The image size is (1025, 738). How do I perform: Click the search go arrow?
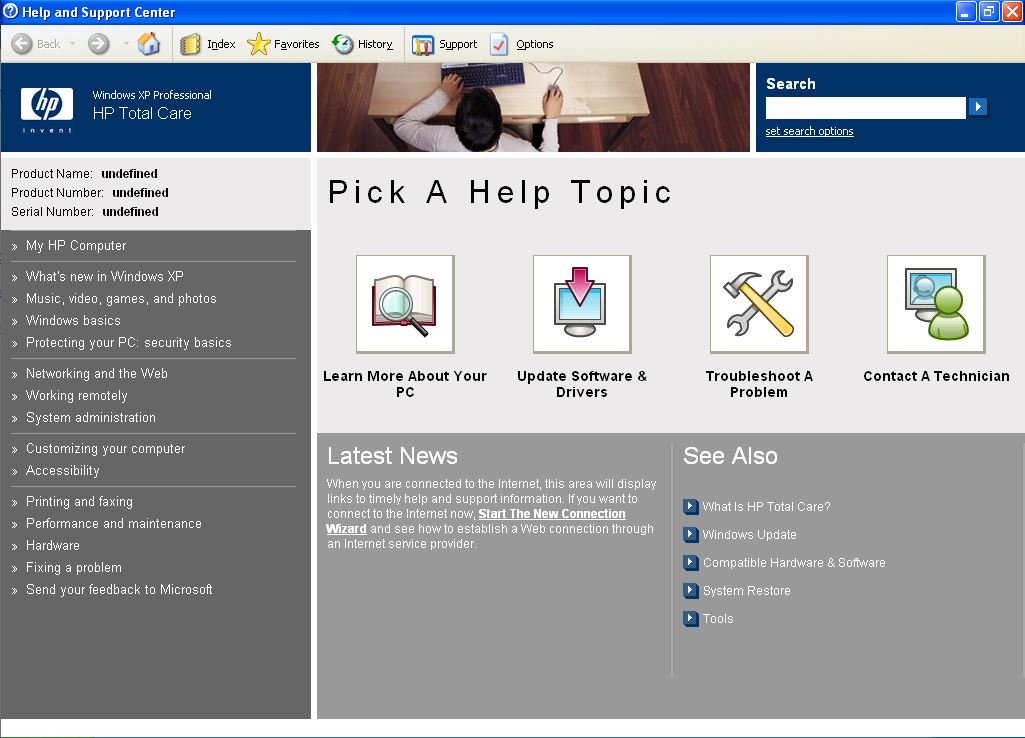[x=978, y=107]
